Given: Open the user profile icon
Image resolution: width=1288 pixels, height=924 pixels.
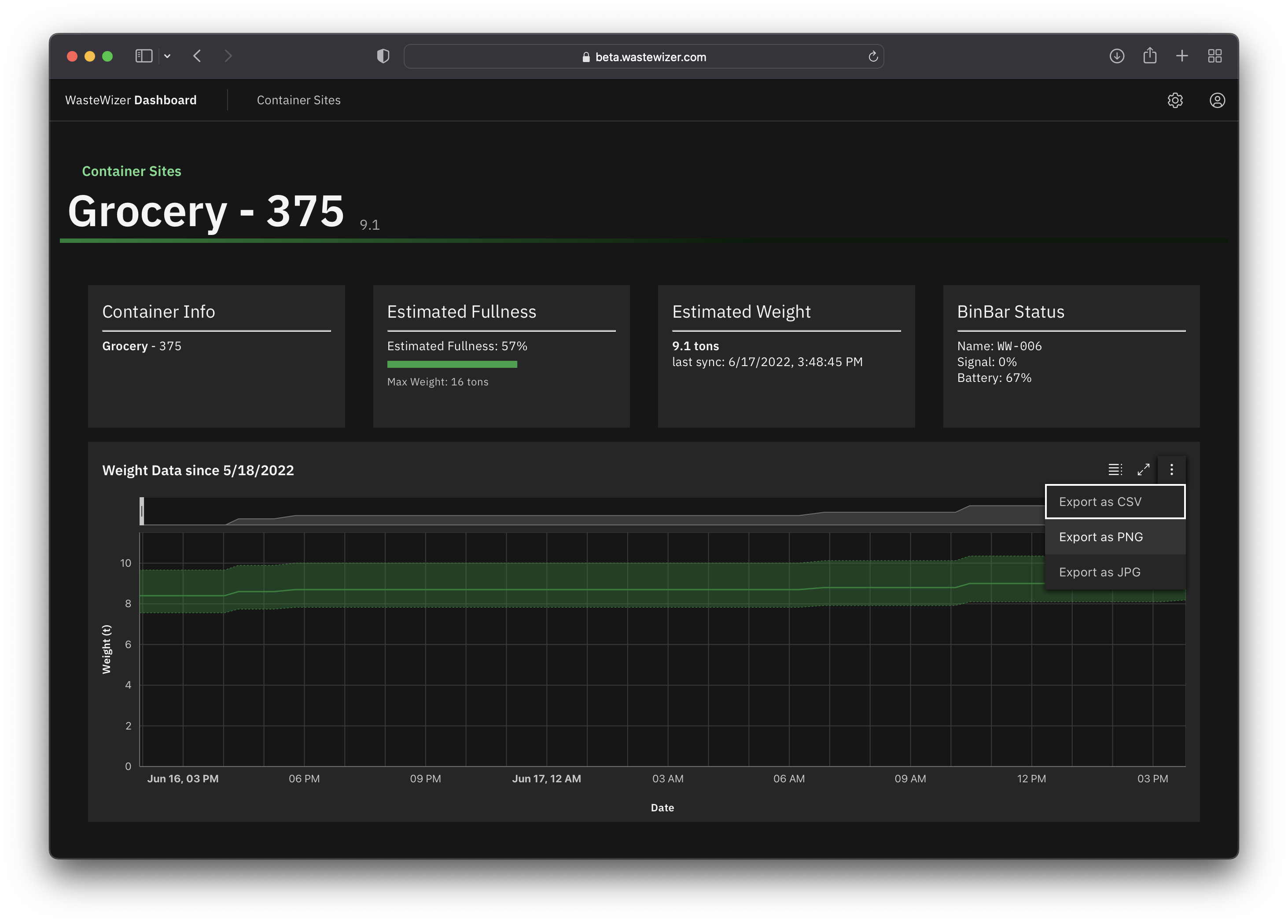Looking at the screenshot, I should (x=1216, y=100).
